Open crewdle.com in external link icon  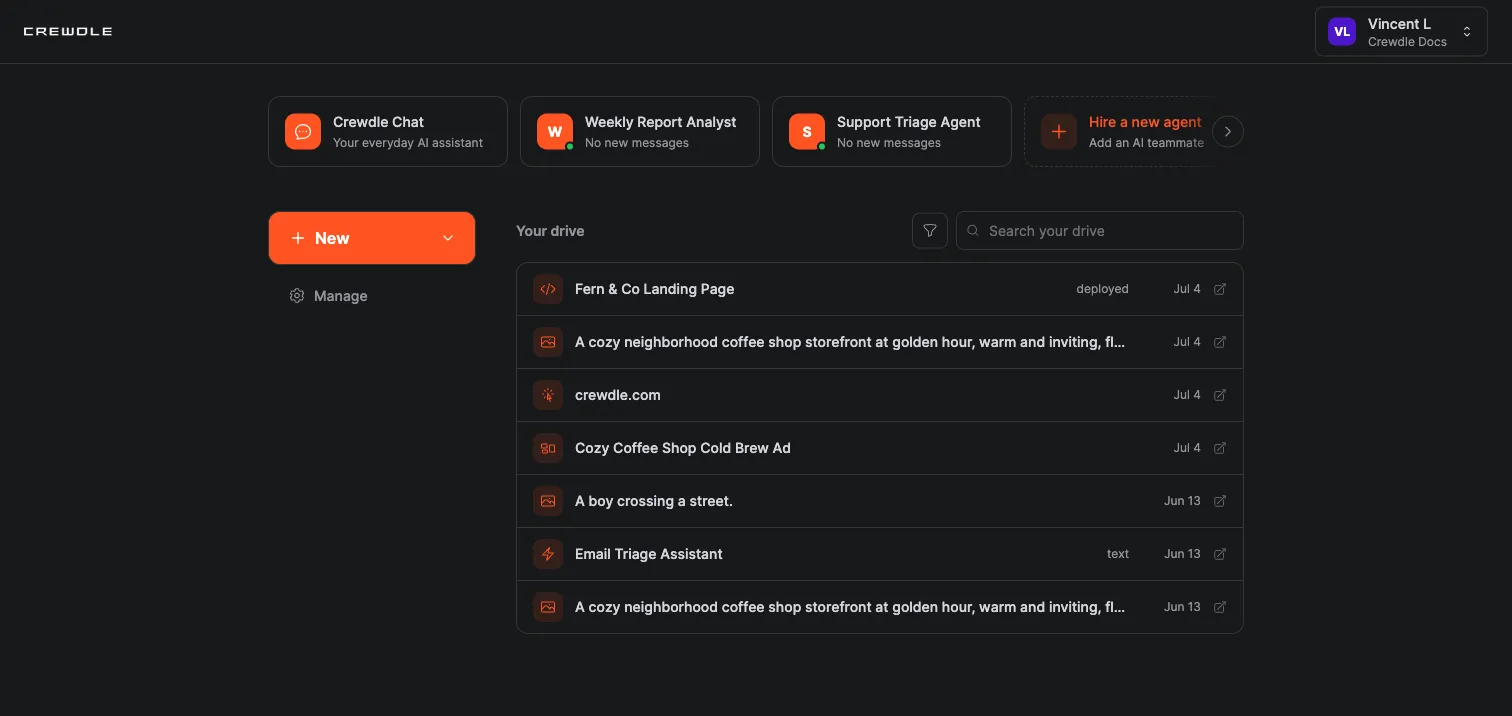[x=1220, y=395]
